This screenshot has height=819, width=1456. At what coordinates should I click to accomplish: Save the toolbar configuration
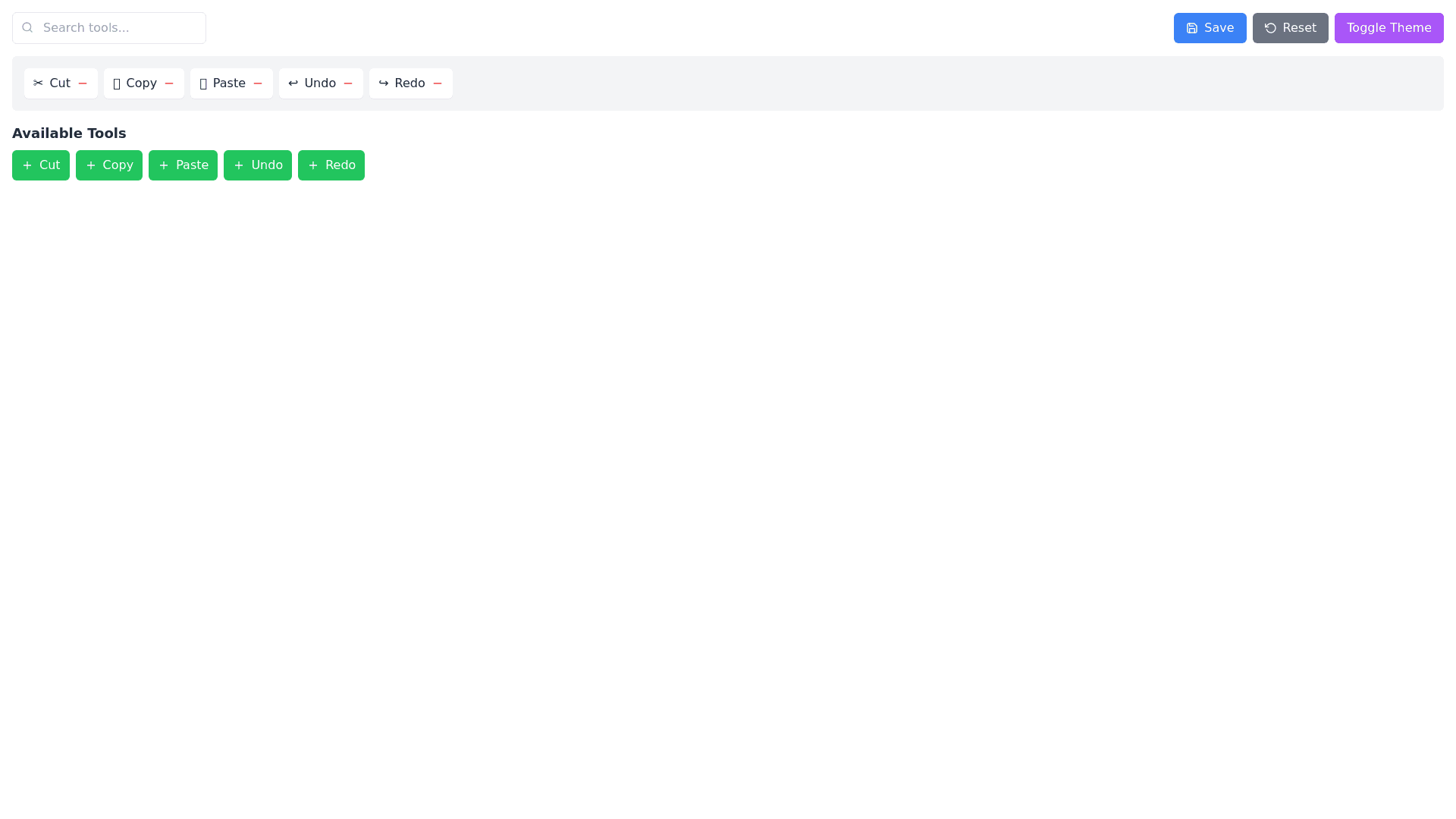click(1210, 28)
